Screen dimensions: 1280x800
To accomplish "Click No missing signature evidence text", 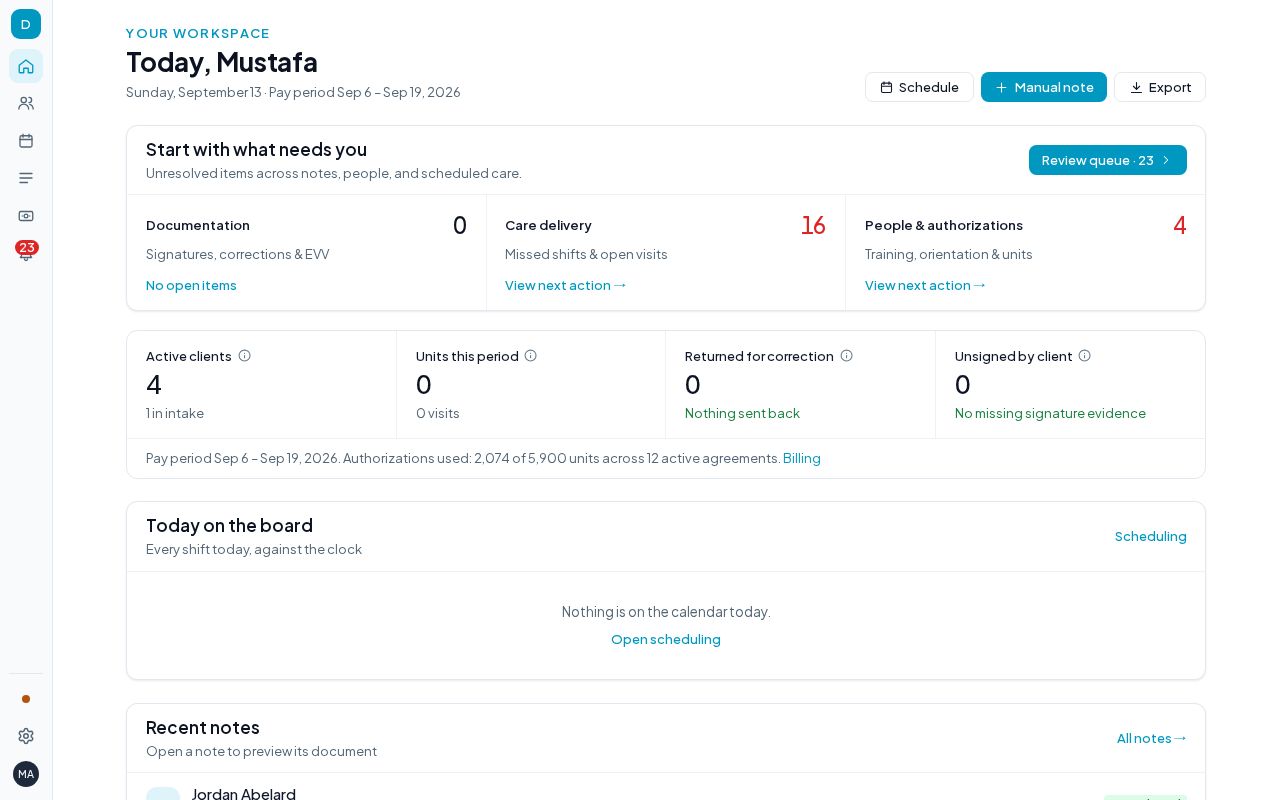I will tap(1050, 413).
